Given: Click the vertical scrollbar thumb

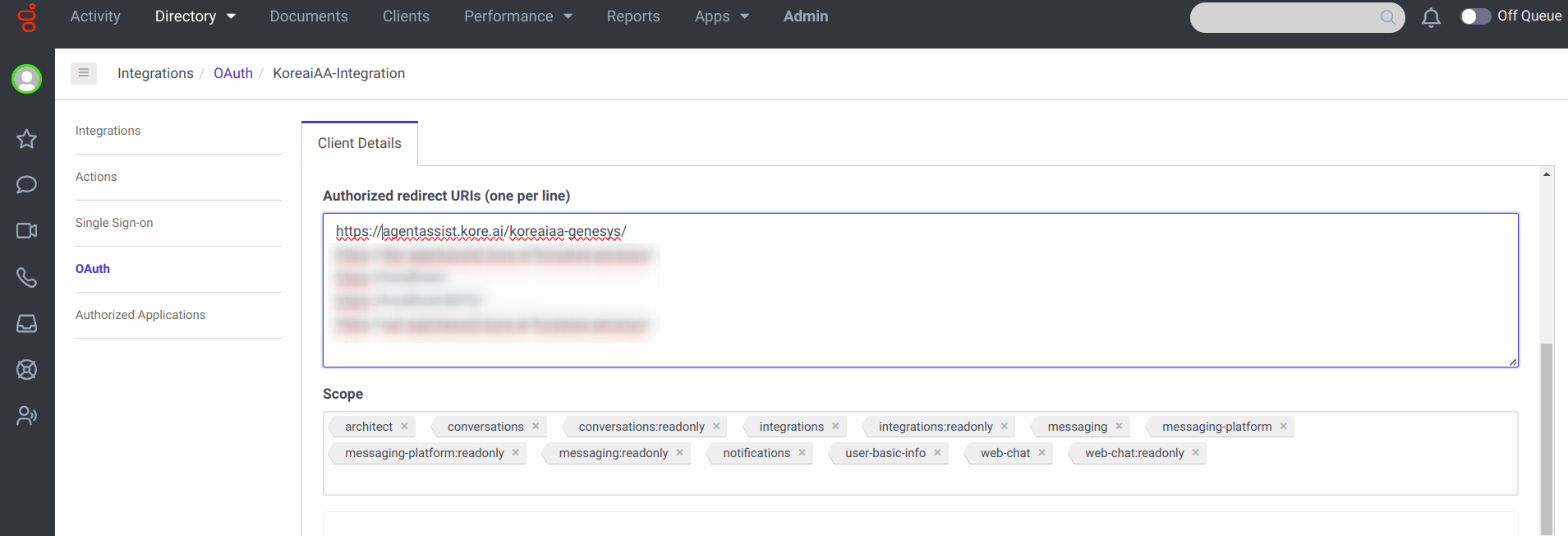Looking at the screenshot, I should point(1546,436).
